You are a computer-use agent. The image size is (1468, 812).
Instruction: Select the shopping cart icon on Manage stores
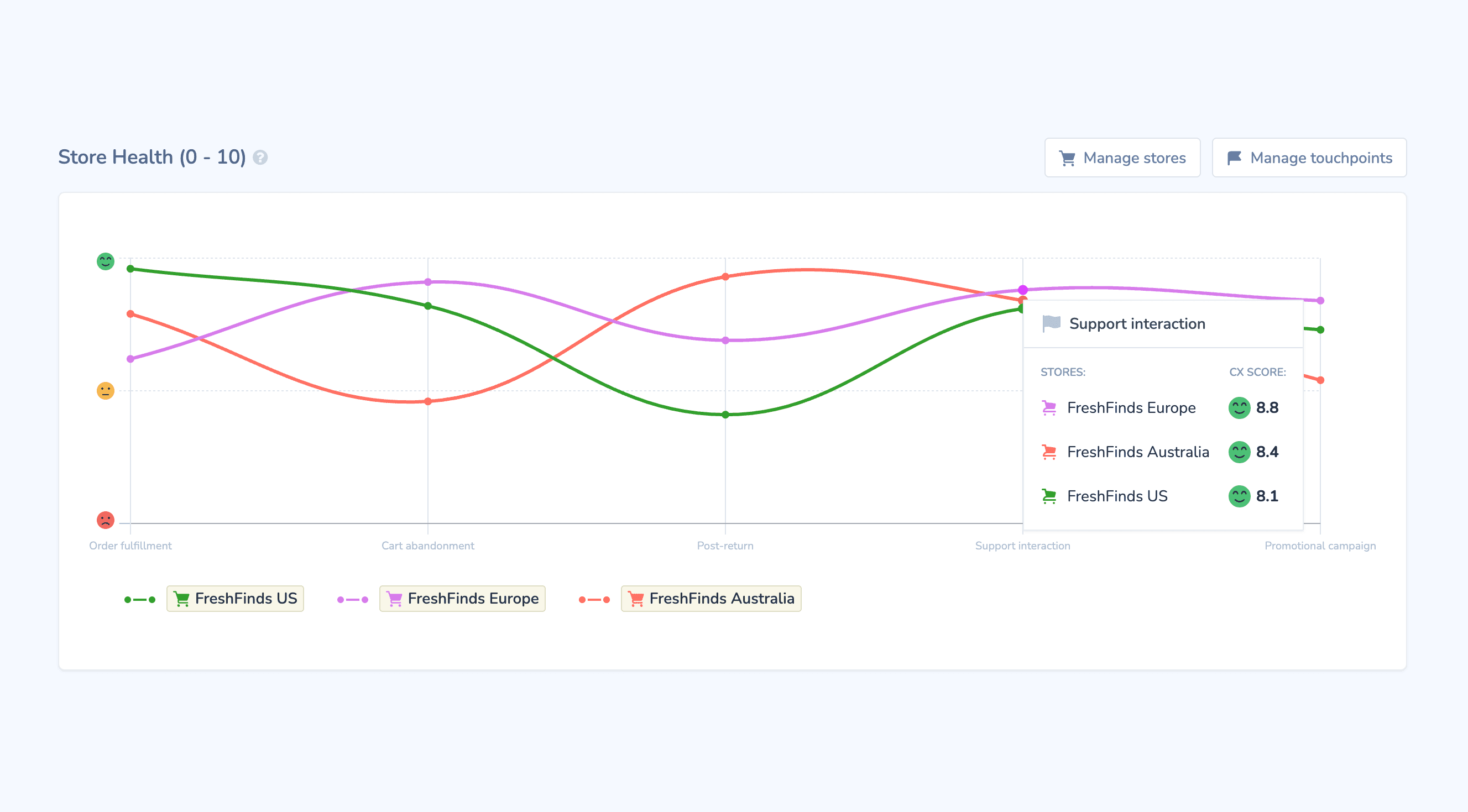click(x=1068, y=158)
